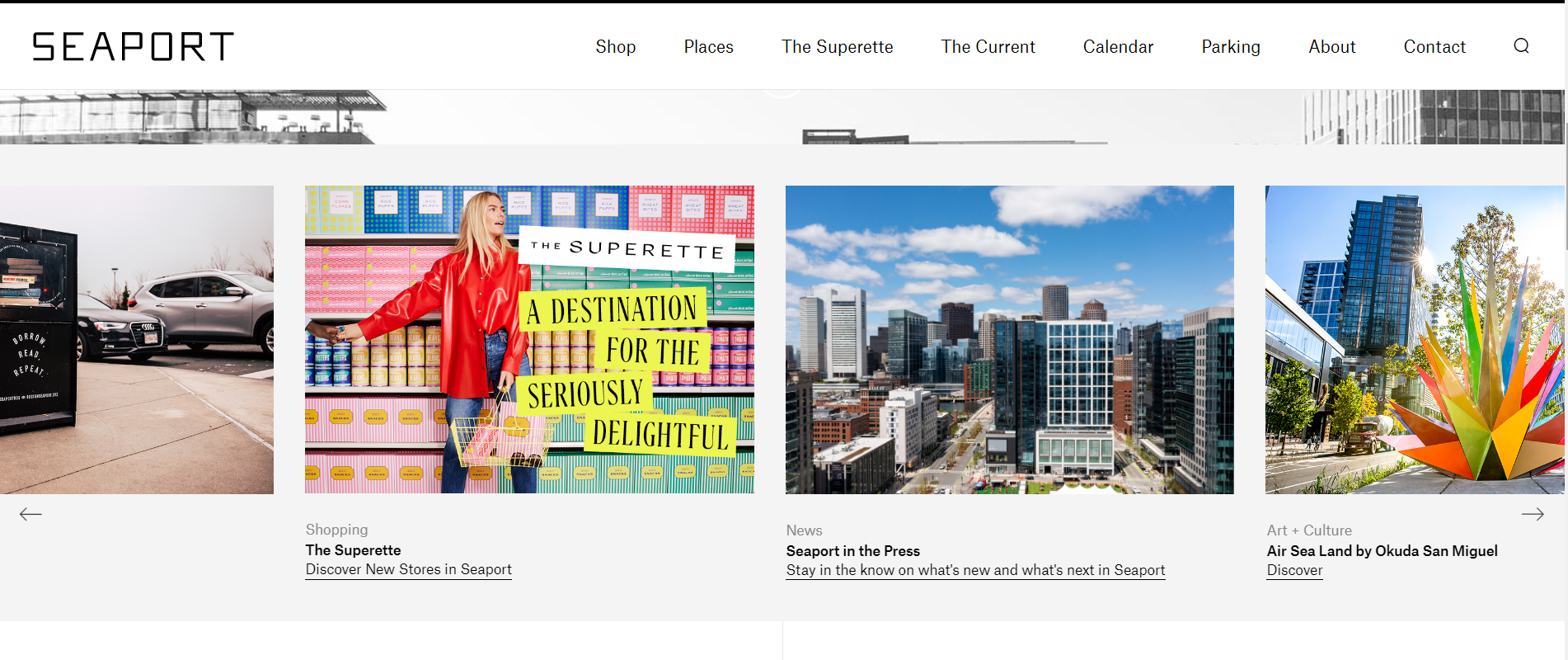Click the News category label

click(x=805, y=530)
